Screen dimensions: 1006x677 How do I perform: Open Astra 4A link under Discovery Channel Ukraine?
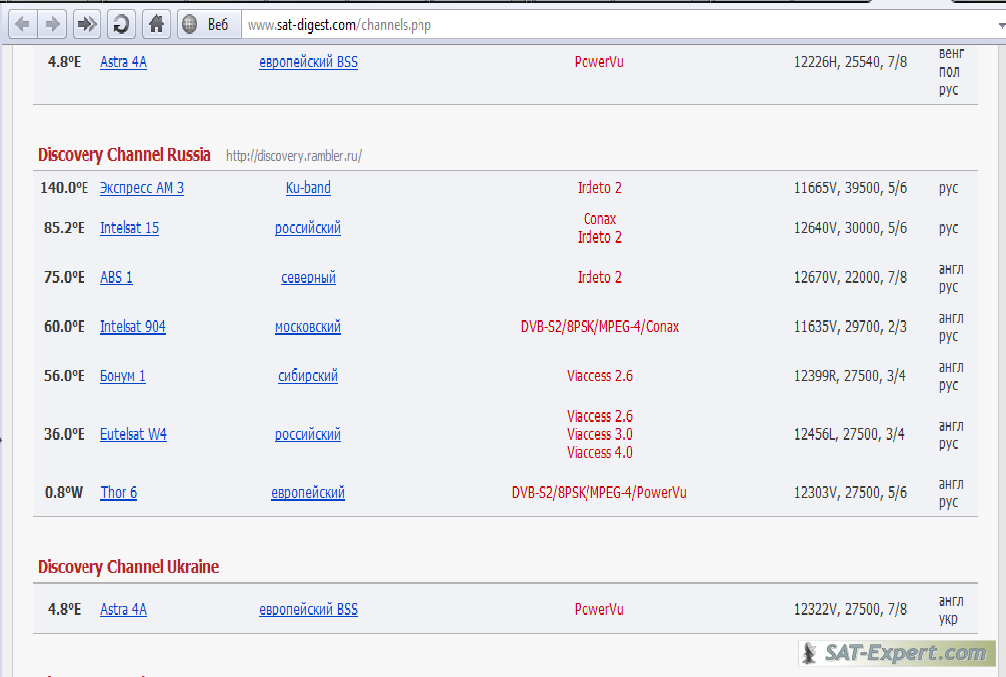(x=123, y=610)
